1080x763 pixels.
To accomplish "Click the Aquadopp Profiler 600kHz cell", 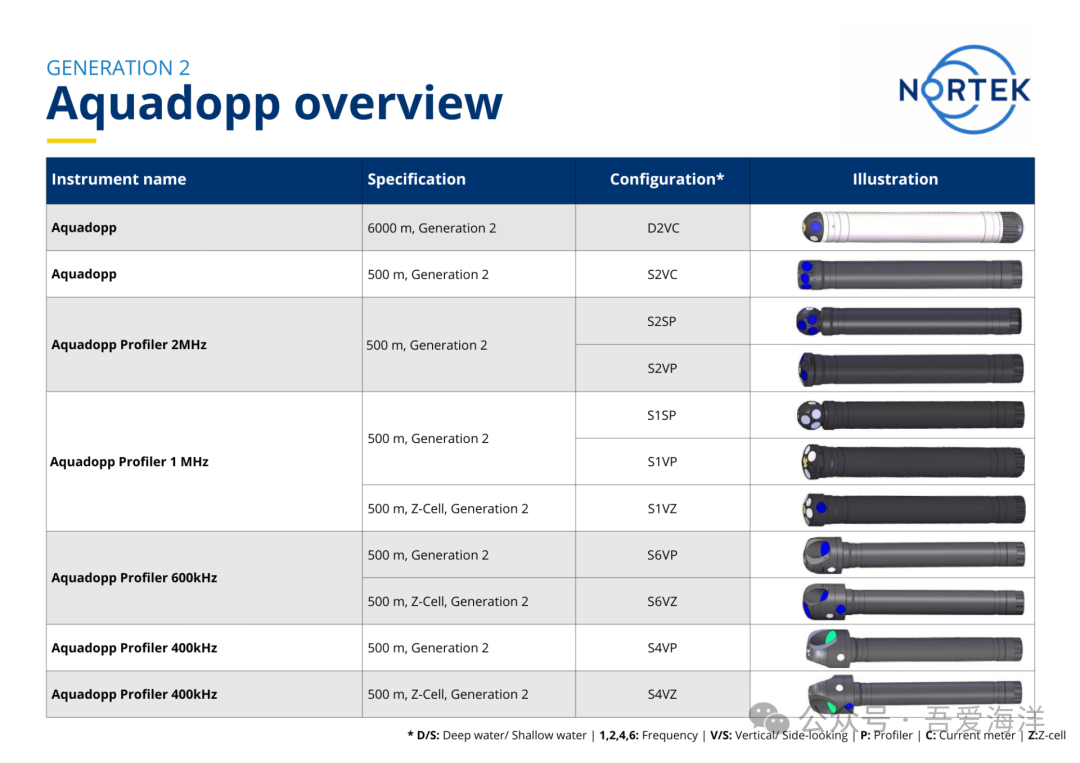I will pos(134,578).
